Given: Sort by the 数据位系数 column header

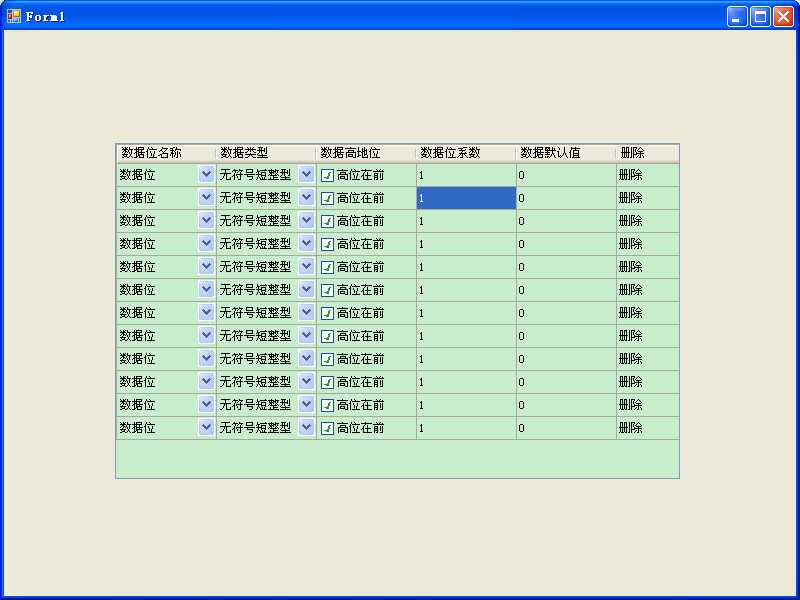Looking at the screenshot, I should [x=445, y=152].
